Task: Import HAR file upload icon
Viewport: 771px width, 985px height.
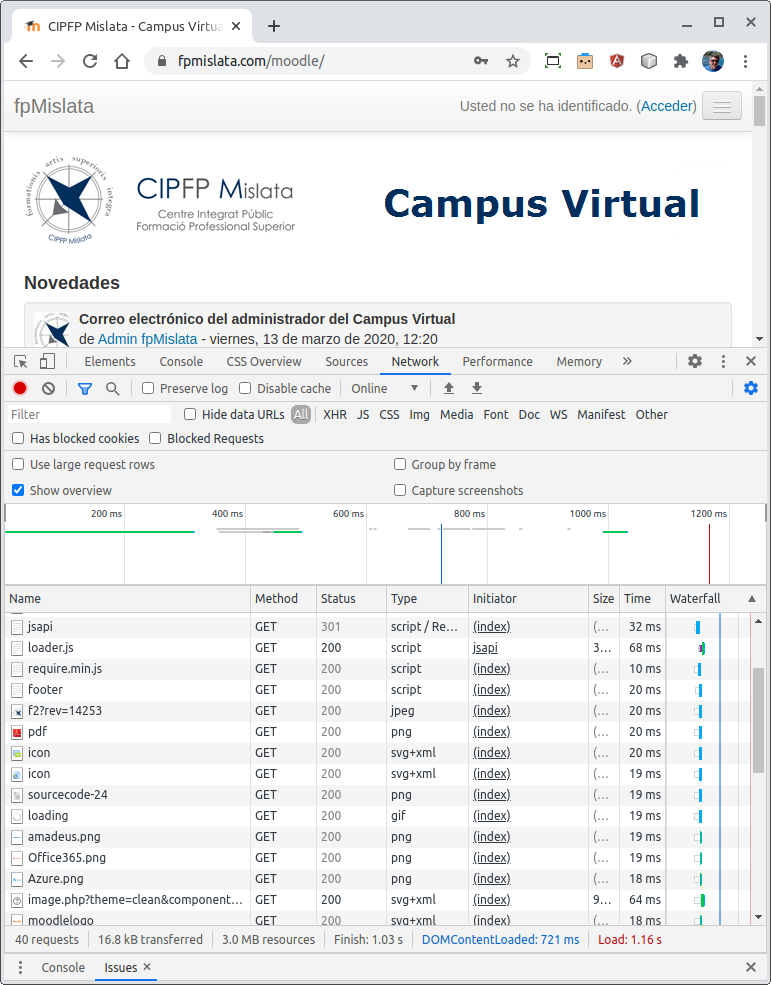Action: tap(449, 388)
